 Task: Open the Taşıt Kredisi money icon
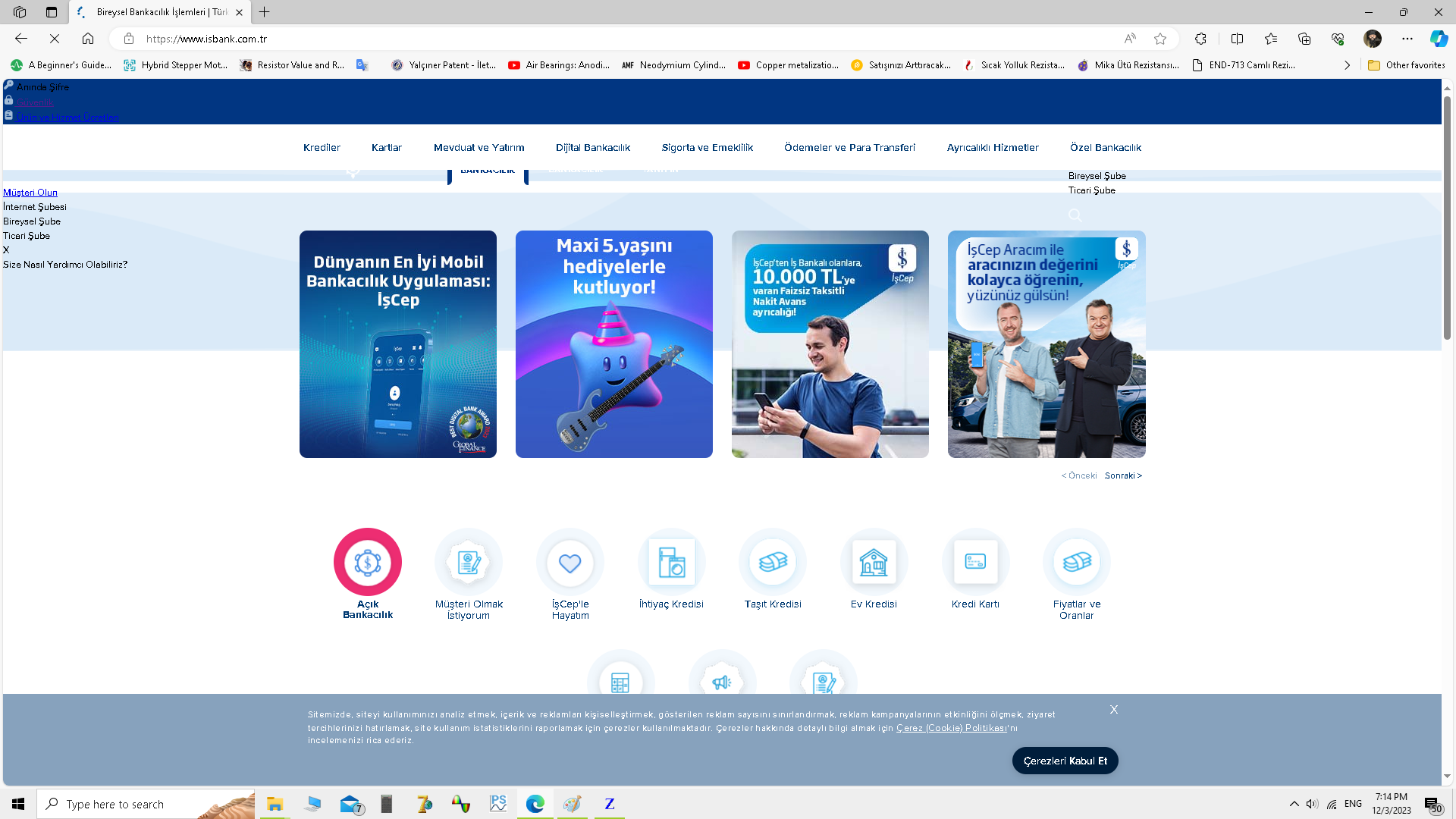tap(773, 562)
